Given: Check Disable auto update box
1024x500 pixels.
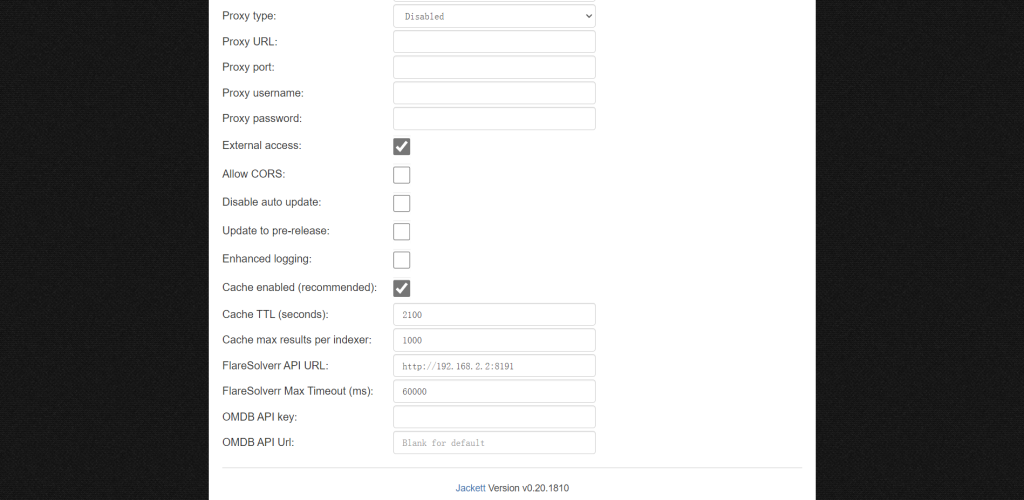Looking at the screenshot, I should [x=401, y=203].
